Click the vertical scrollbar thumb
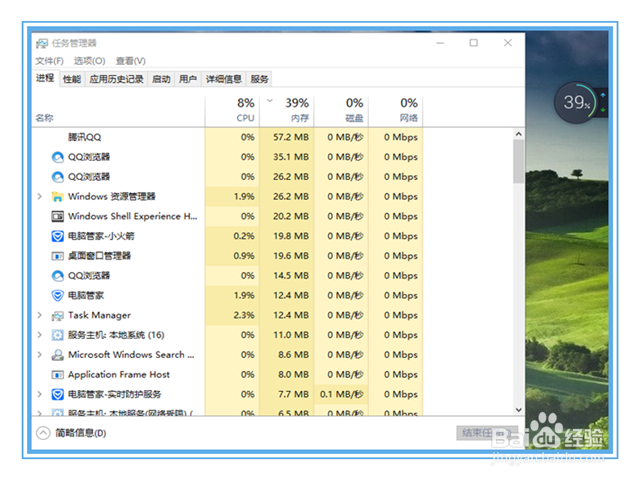Viewport: 640px width, 480px height. 518,162
